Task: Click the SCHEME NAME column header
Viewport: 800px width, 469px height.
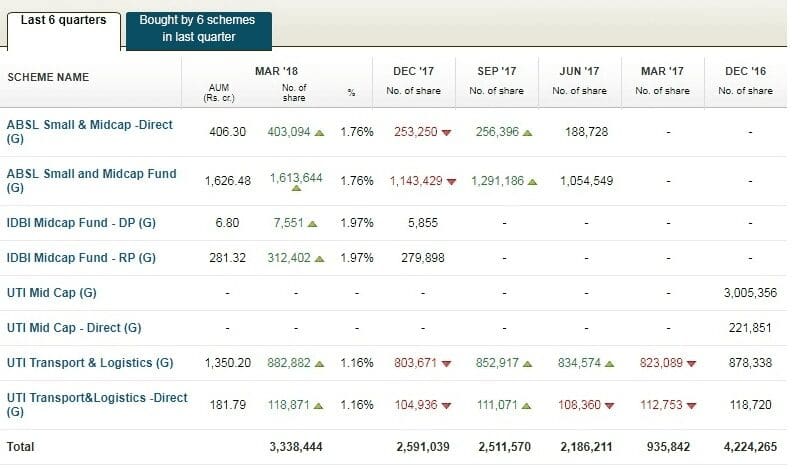Action: pos(48,77)
